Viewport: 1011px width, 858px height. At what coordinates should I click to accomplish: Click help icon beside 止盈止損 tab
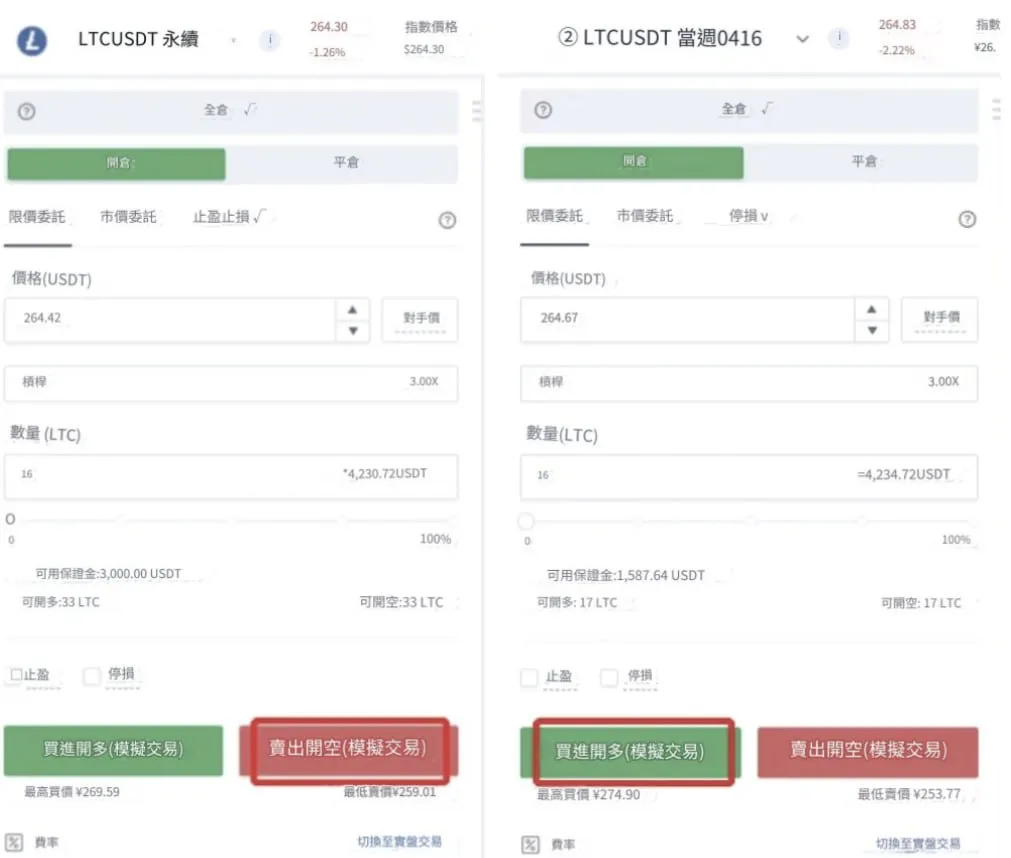tap(447, 220)
